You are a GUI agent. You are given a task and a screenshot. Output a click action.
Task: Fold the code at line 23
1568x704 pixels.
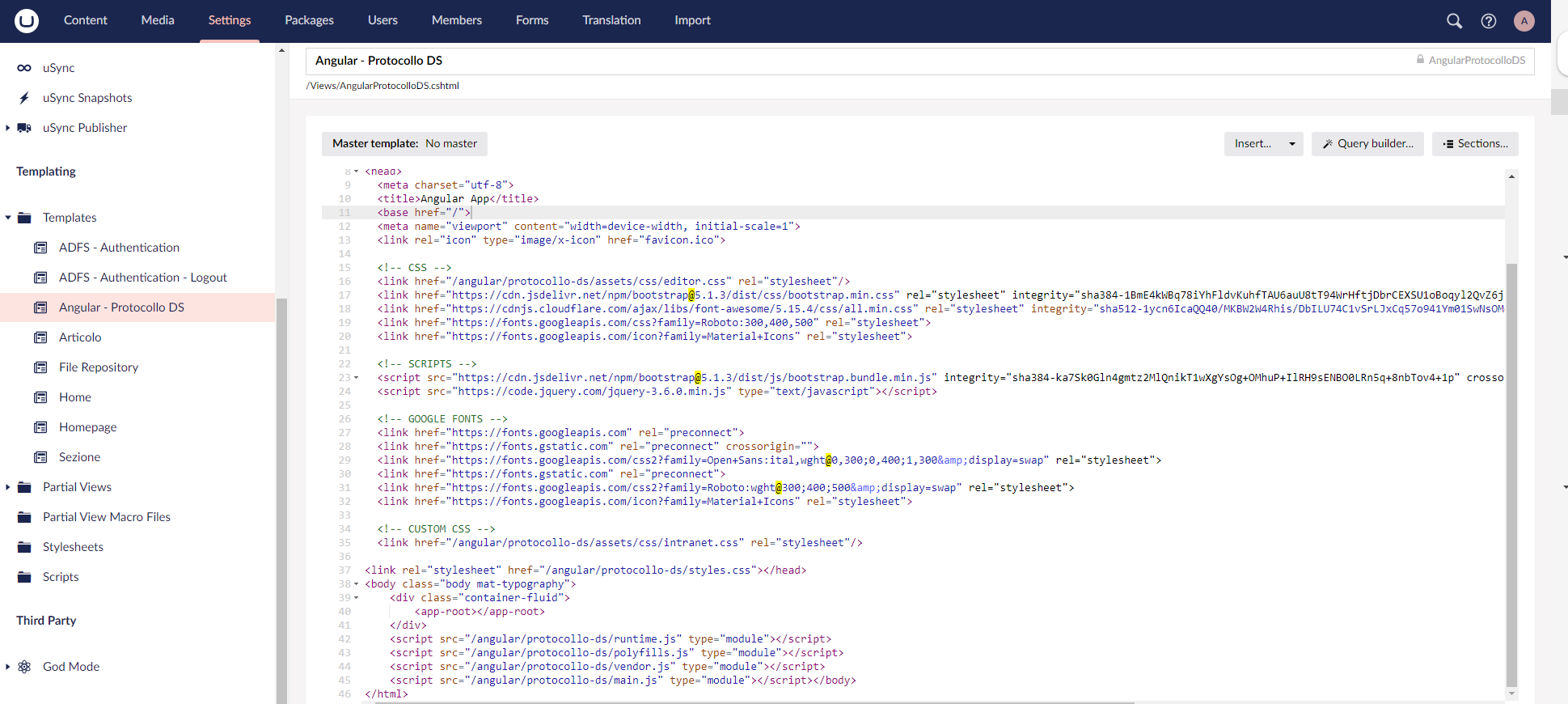pos(357,378)
